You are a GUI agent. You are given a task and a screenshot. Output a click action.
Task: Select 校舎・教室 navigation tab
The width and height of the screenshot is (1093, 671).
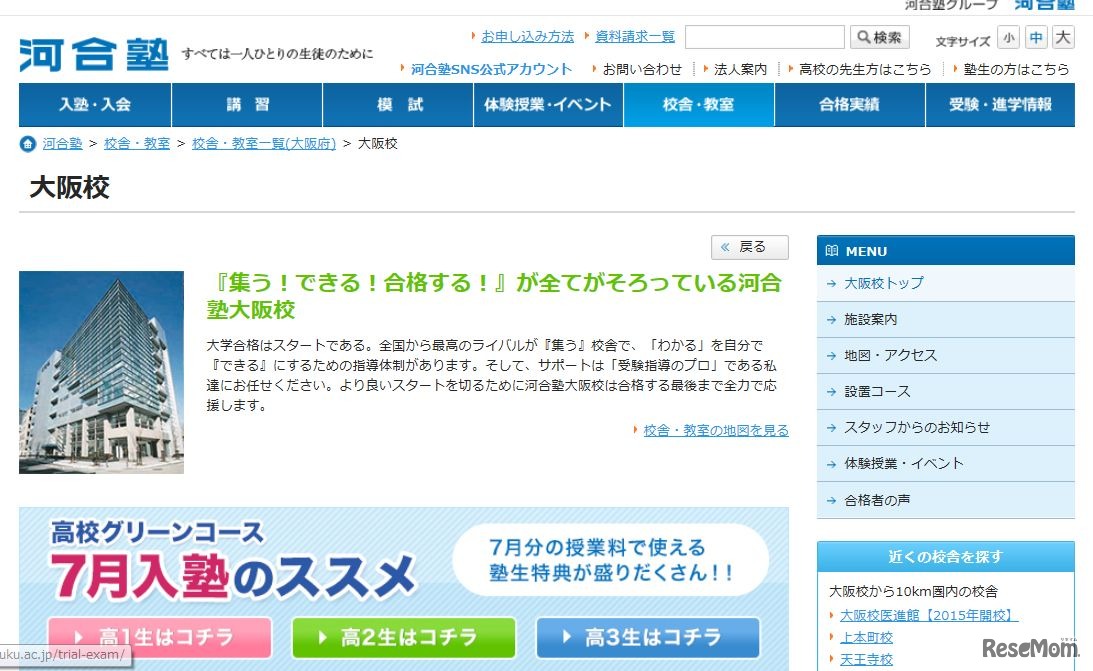[x=698, y=105]
